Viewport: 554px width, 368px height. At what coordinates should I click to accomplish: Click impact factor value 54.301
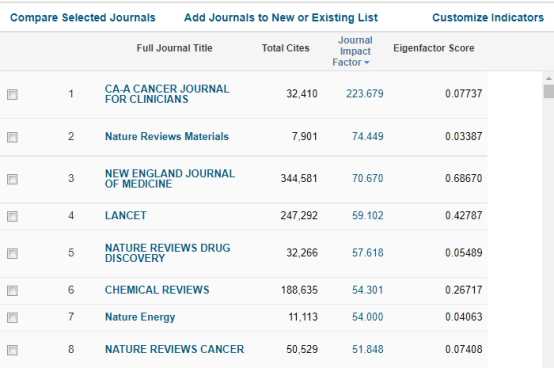(x=367, y=290)
